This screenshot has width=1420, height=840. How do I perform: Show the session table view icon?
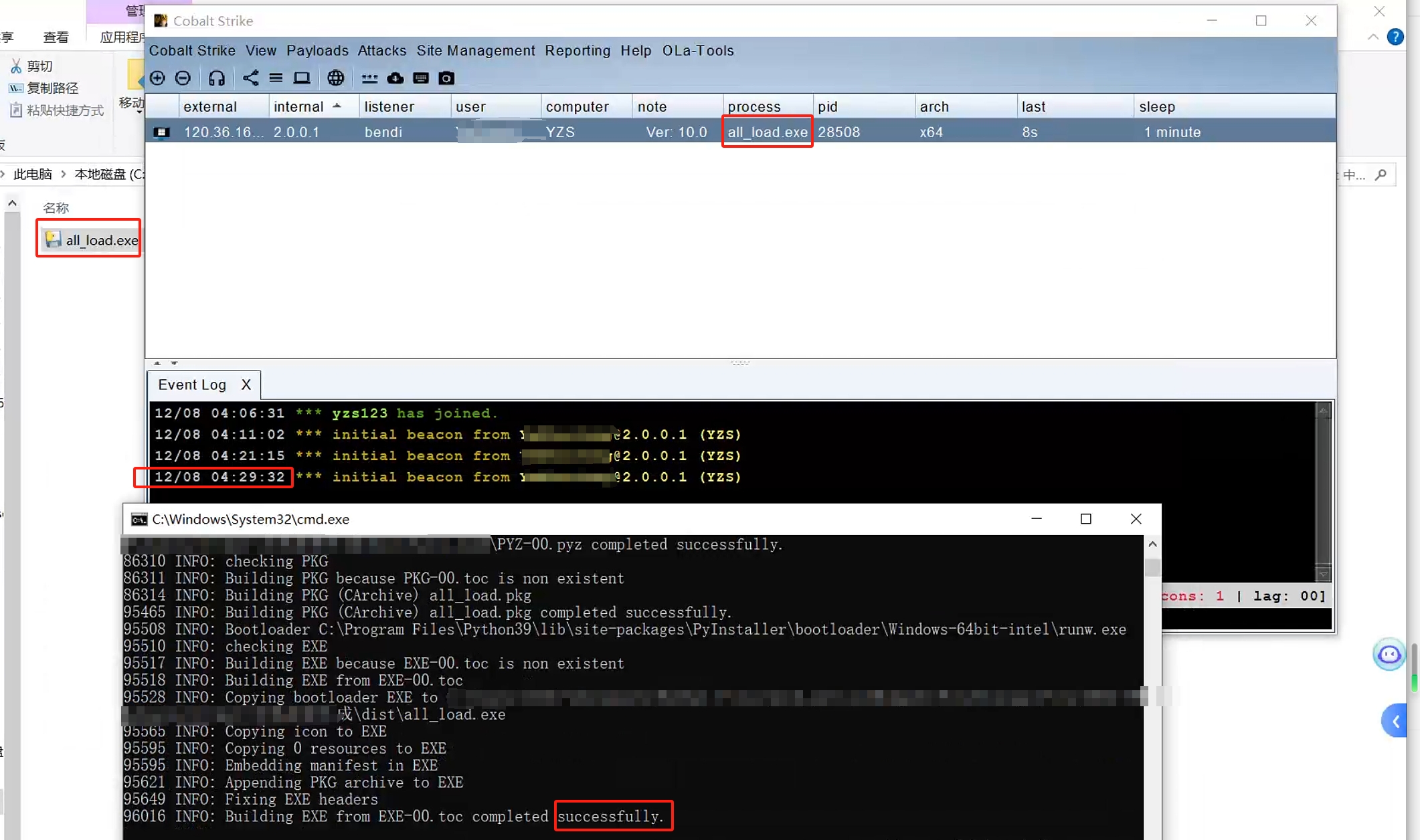pos(276,78)
